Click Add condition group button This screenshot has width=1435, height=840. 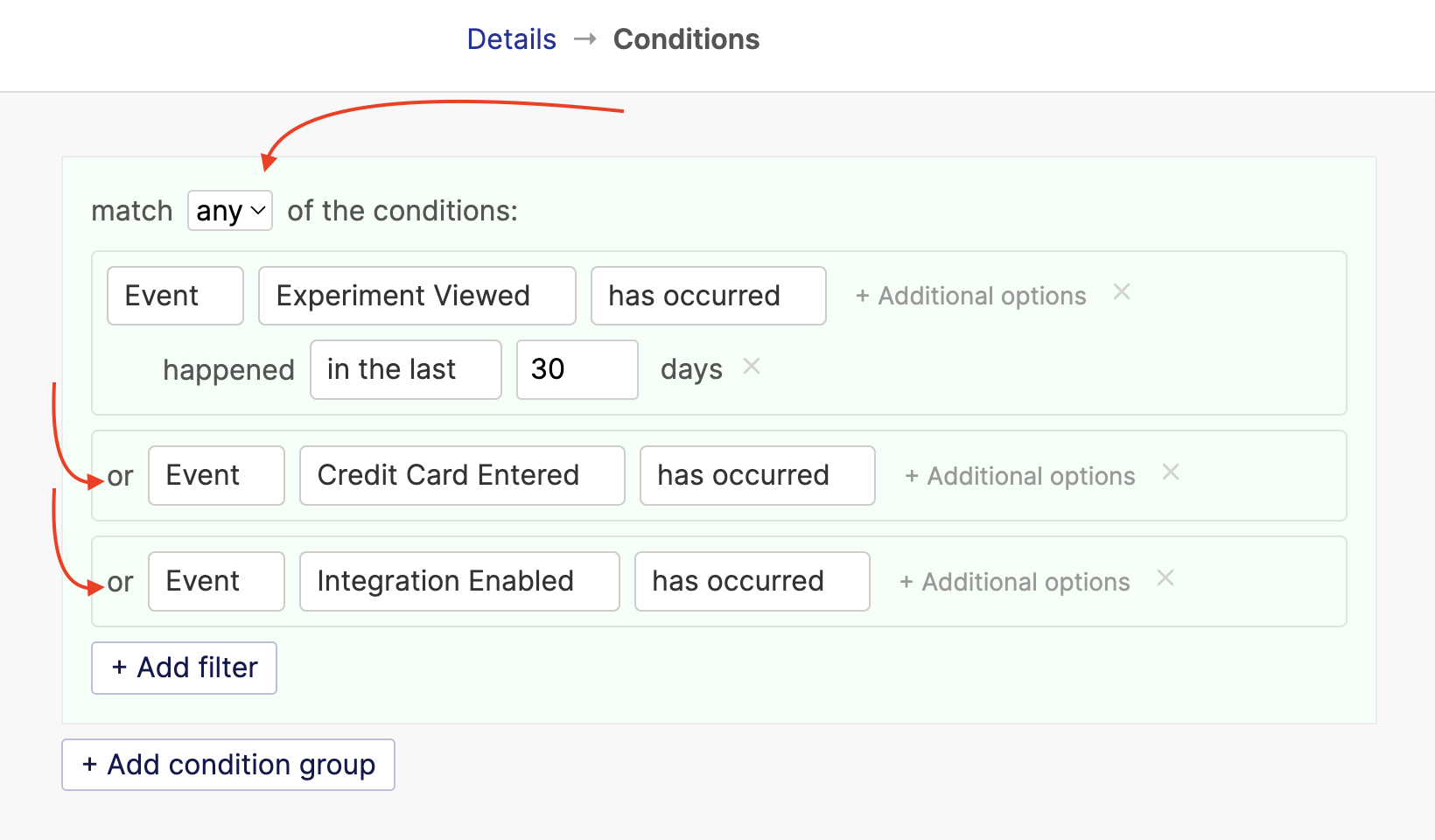point(228,765)
